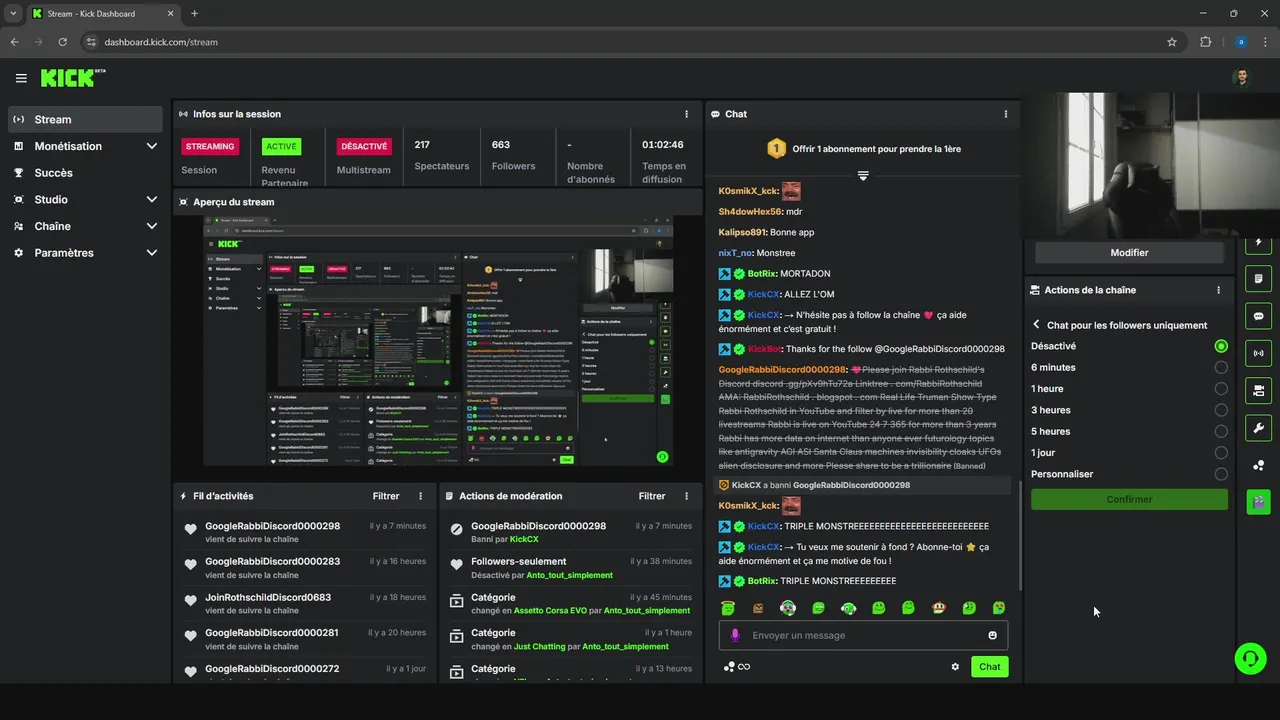Click the bubbles icon below message box
This screenshot has width=1280, height=720.
point(729,667)
